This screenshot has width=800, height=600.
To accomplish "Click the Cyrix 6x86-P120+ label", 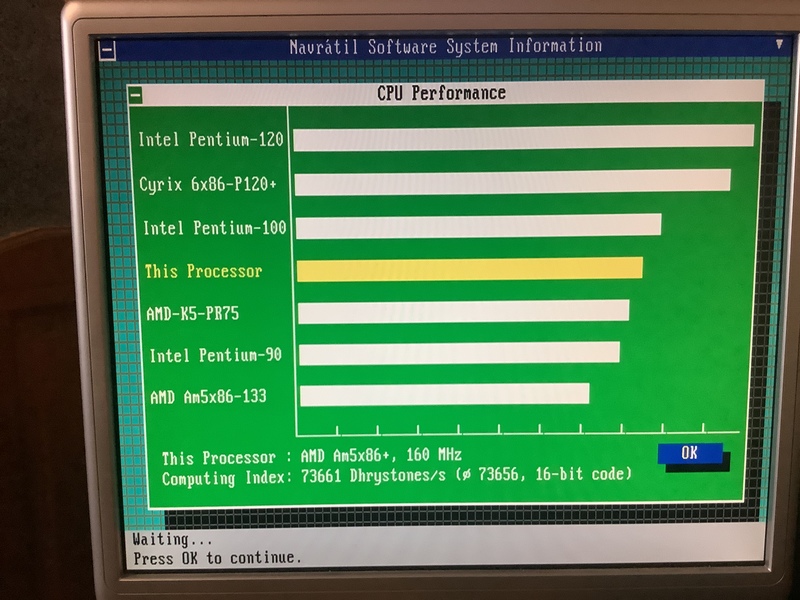I will (208, 184).
